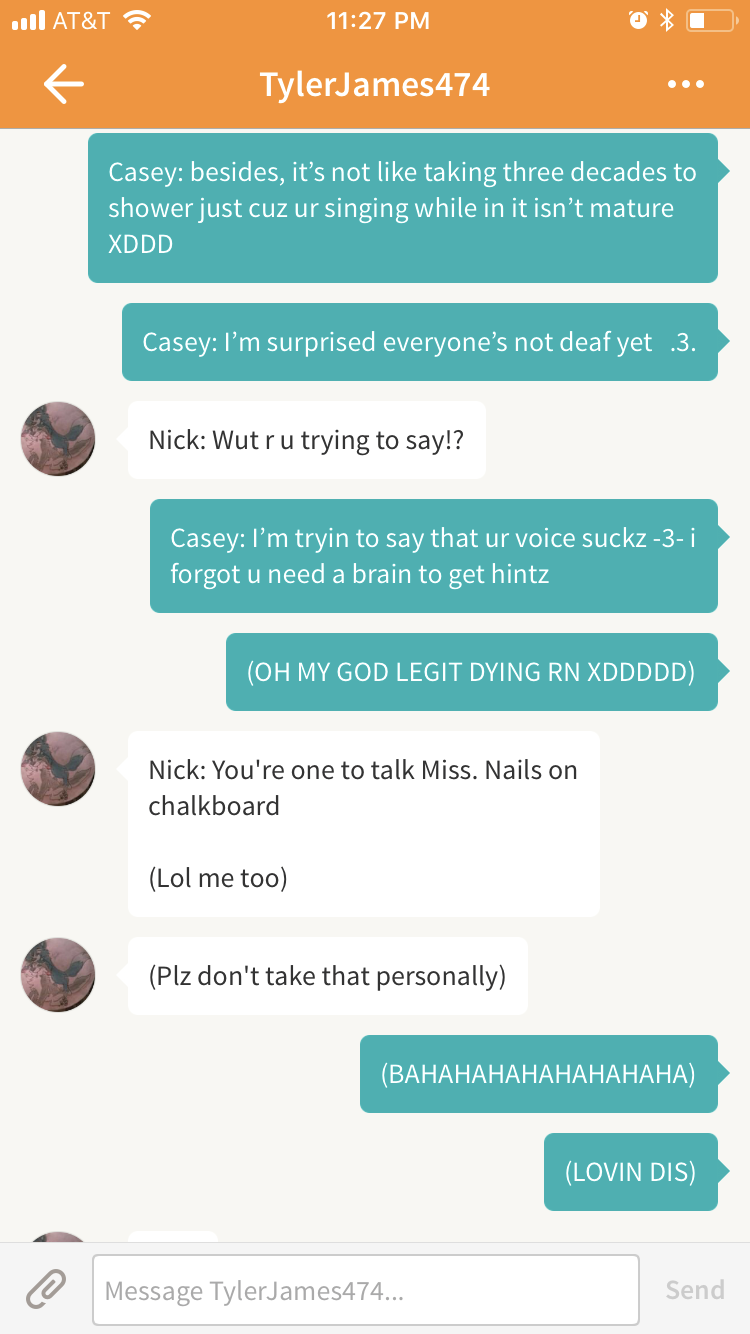Tap the cellular signal bars icon
This screenshot has width=750, height=1334.
point(28,20)
